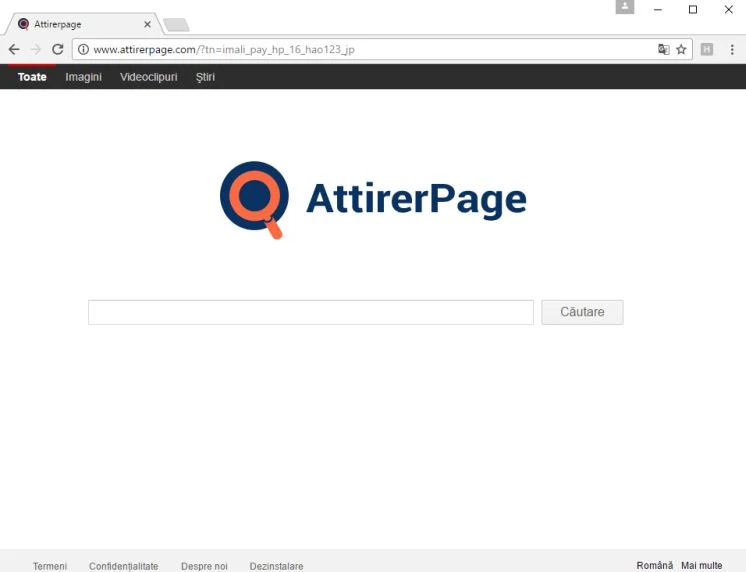The image size is (746, 572).
Task: Open the Despre noi footer link
Action: pyautogui.click(x=204, y=566)
